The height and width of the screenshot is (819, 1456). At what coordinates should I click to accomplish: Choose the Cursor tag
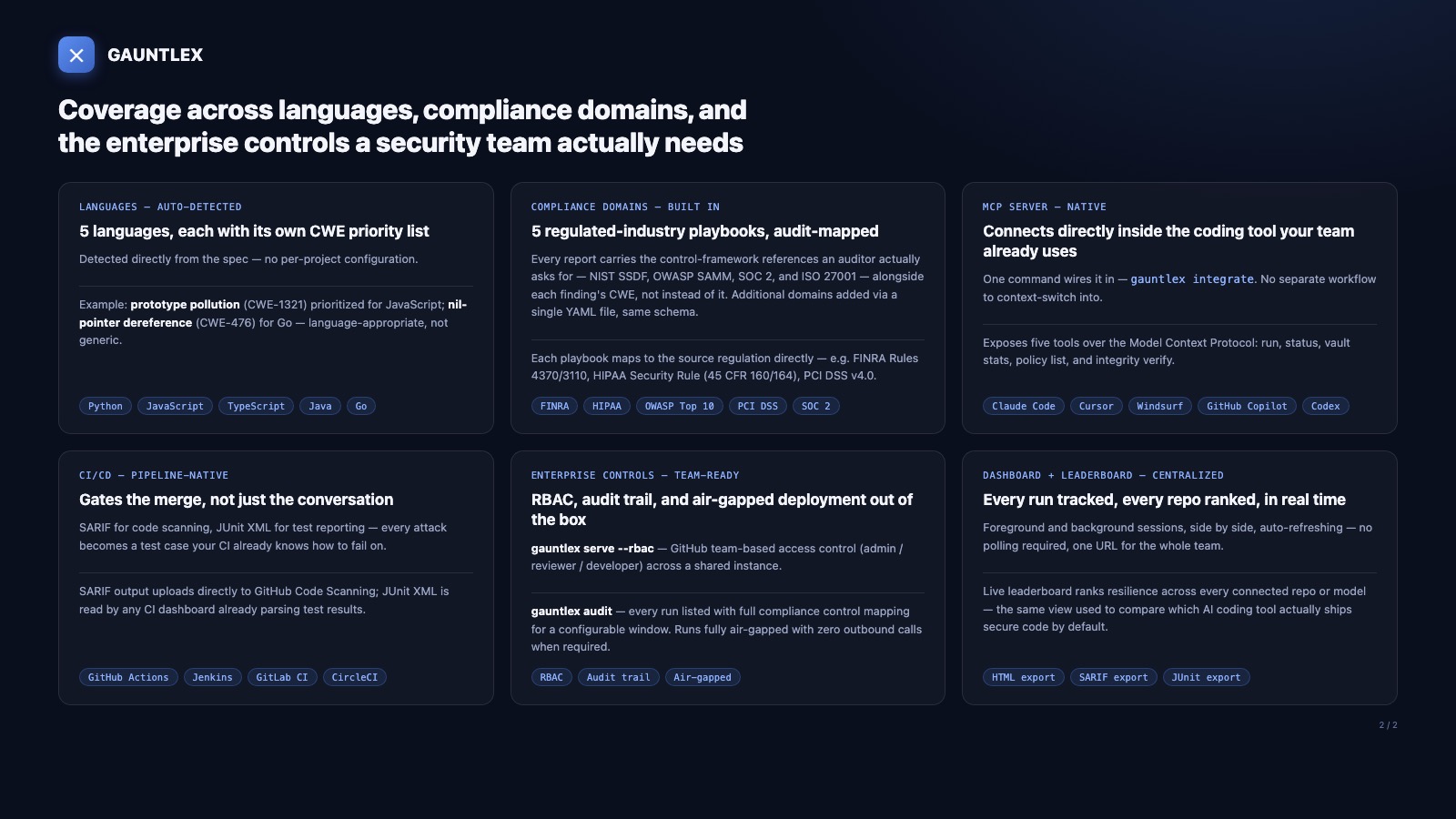coord(1096,406)
